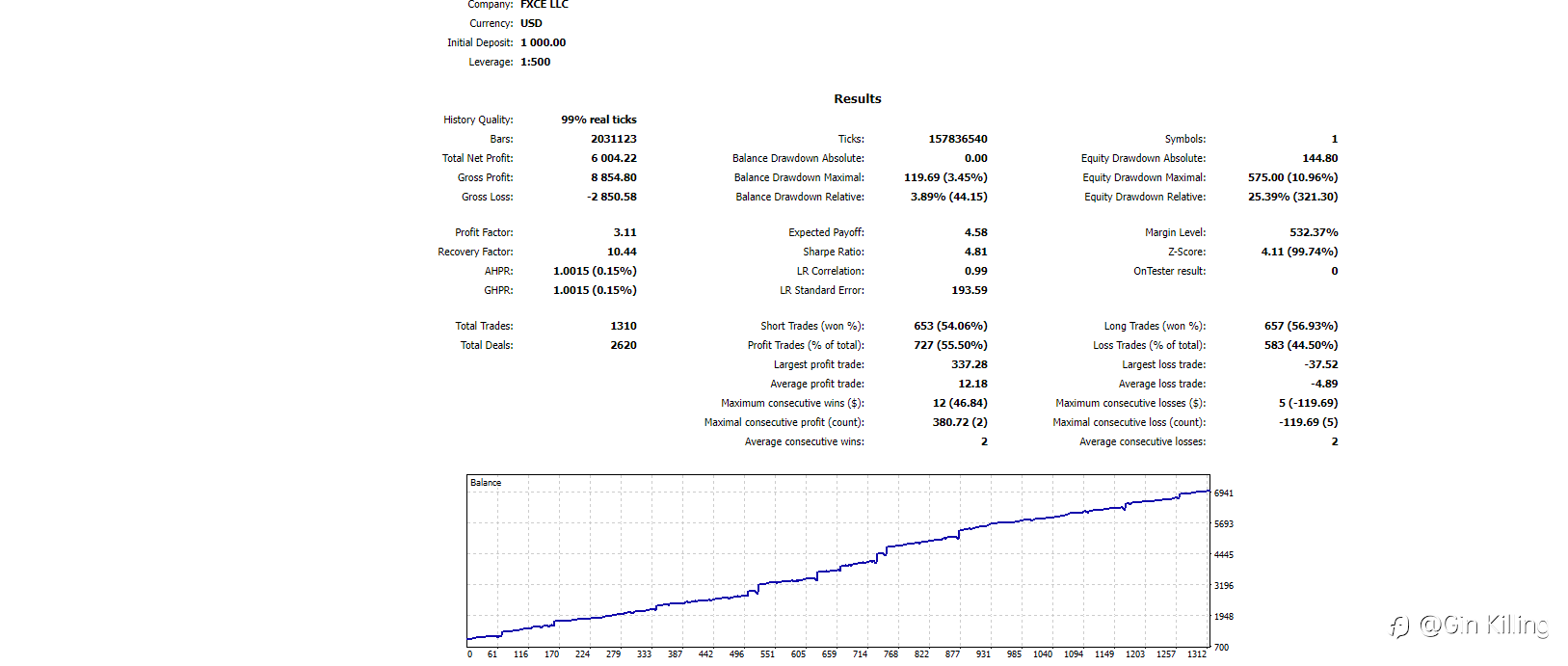Click the Profit Factor value 3.11

[x=625, y=232]
